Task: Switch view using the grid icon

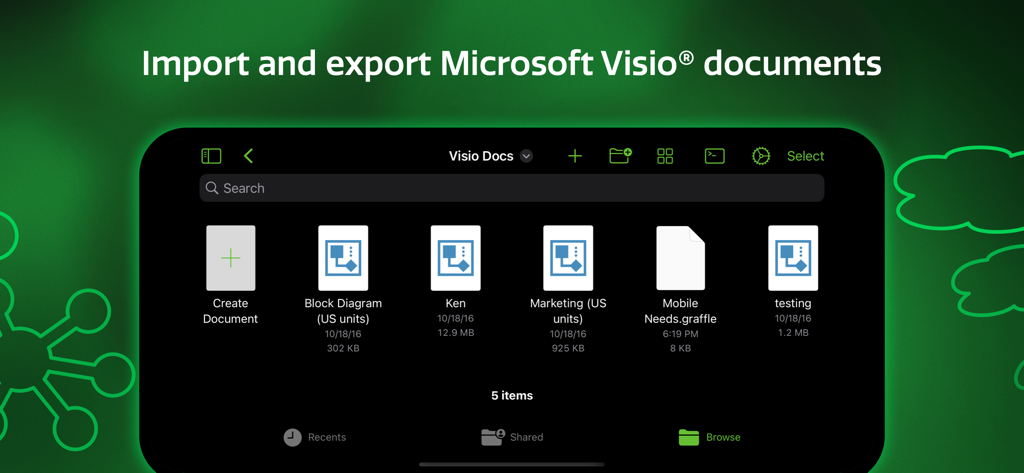Action: 665,156
